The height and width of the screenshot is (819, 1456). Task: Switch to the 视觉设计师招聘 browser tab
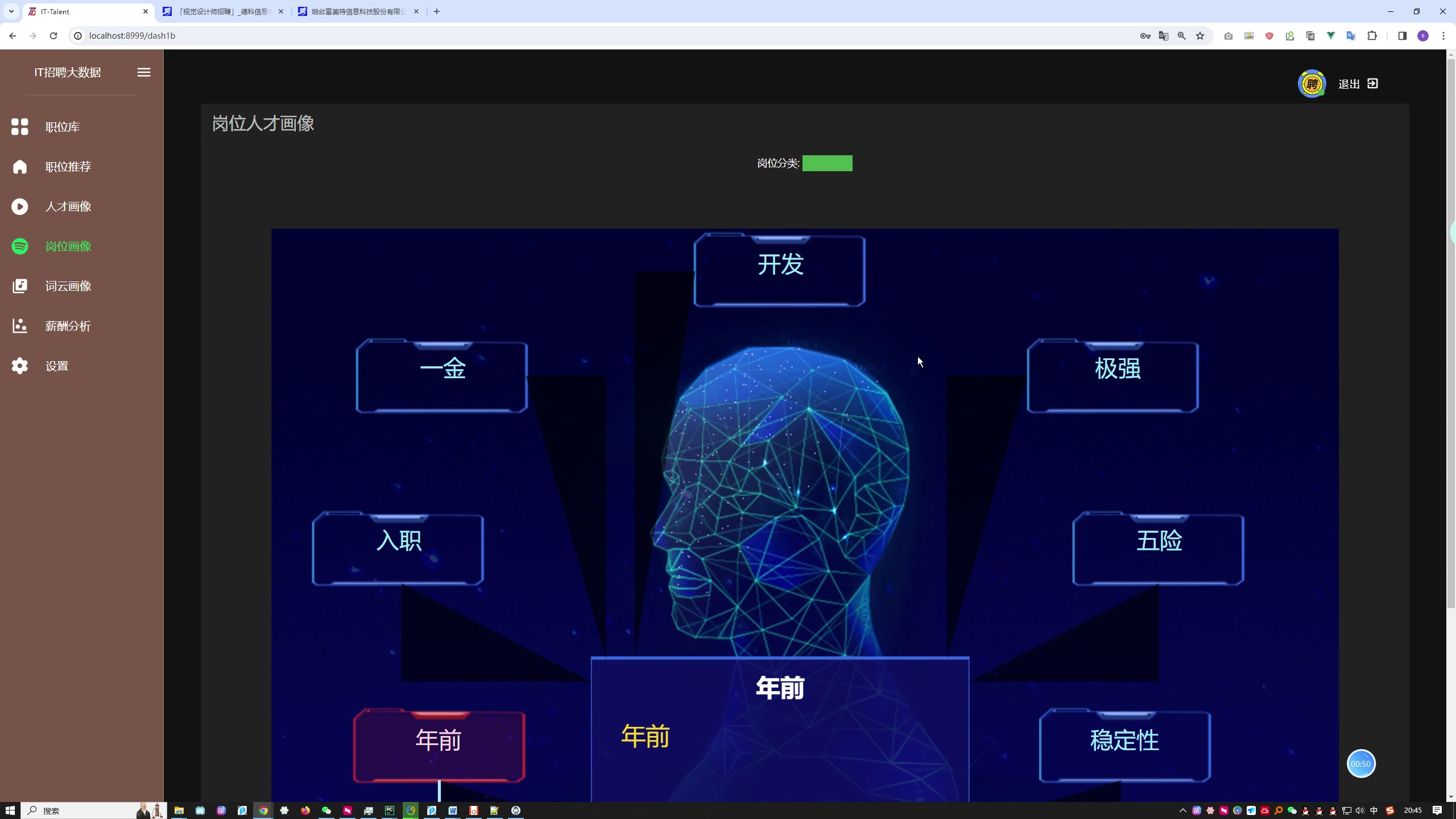223,11
